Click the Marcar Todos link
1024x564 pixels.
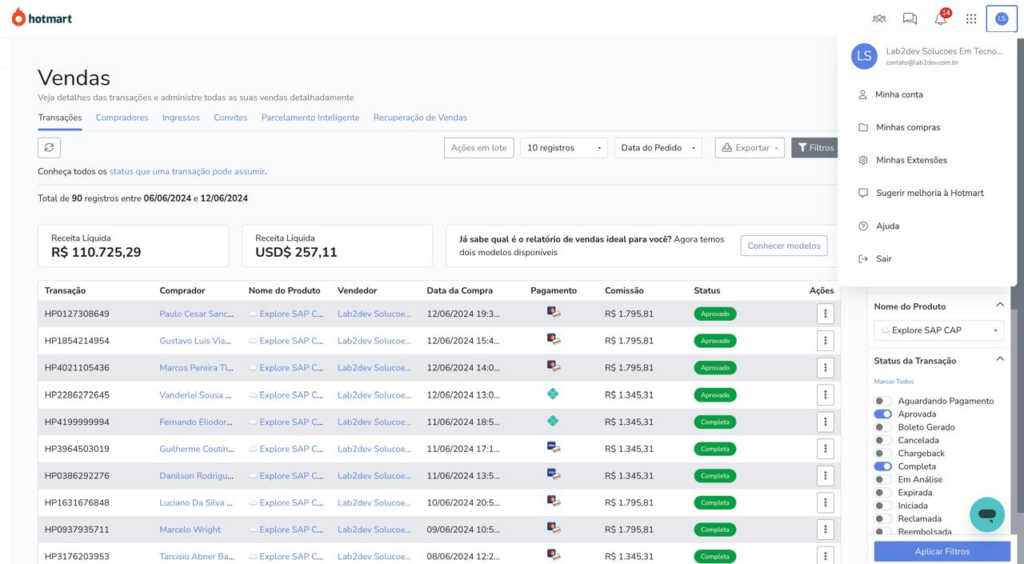[x=894, y=381]
